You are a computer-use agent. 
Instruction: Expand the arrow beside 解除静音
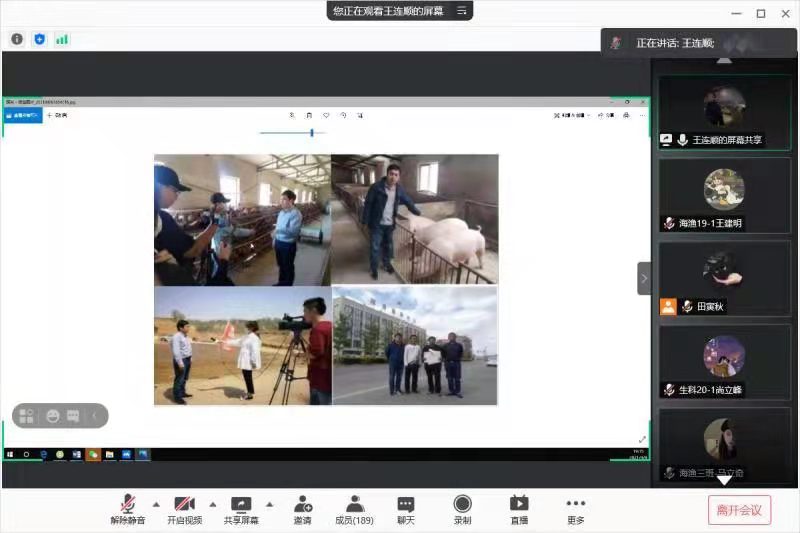156,503
